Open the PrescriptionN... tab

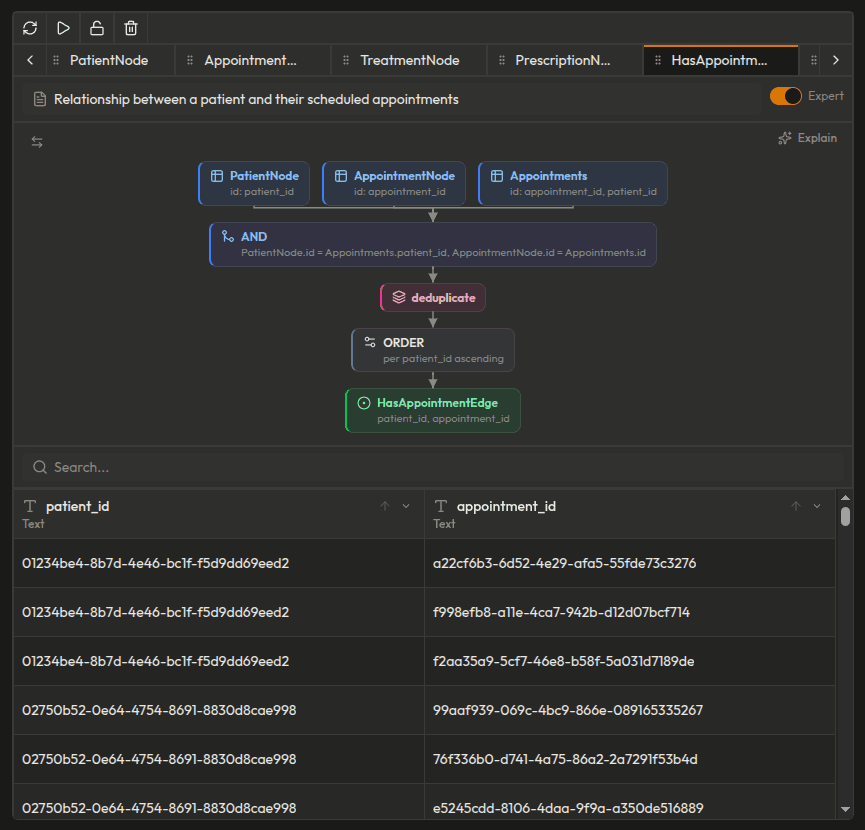coord(563,59)
